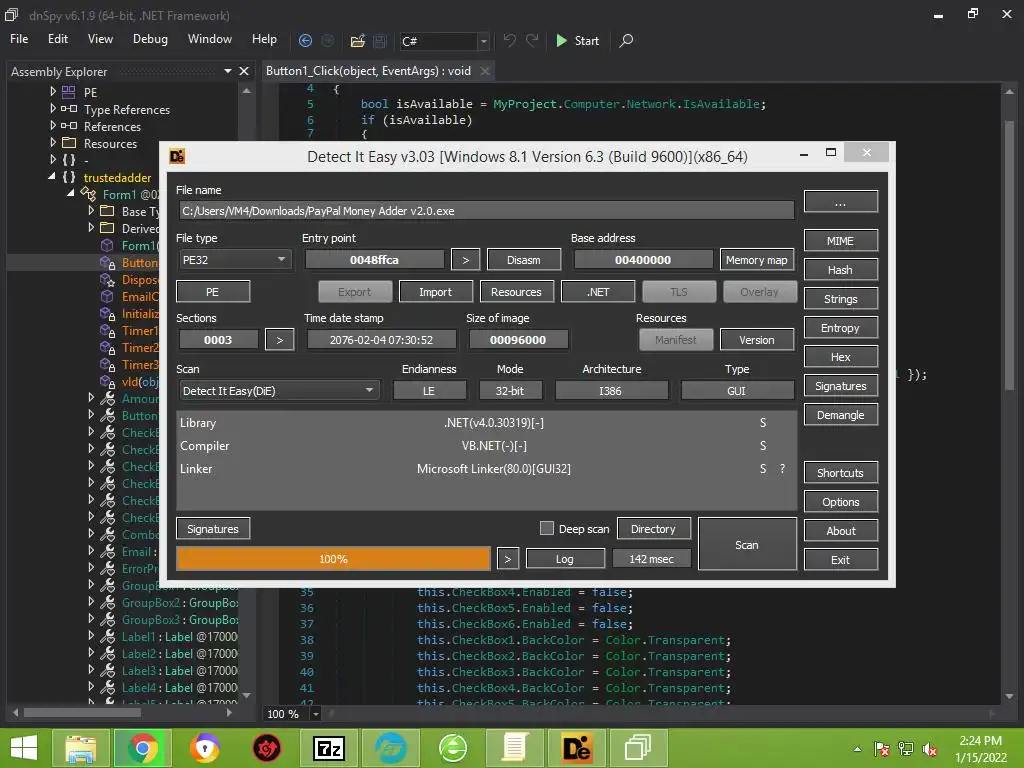
Task: Open the Windows Start button
Action: click(x=24, y=748)
